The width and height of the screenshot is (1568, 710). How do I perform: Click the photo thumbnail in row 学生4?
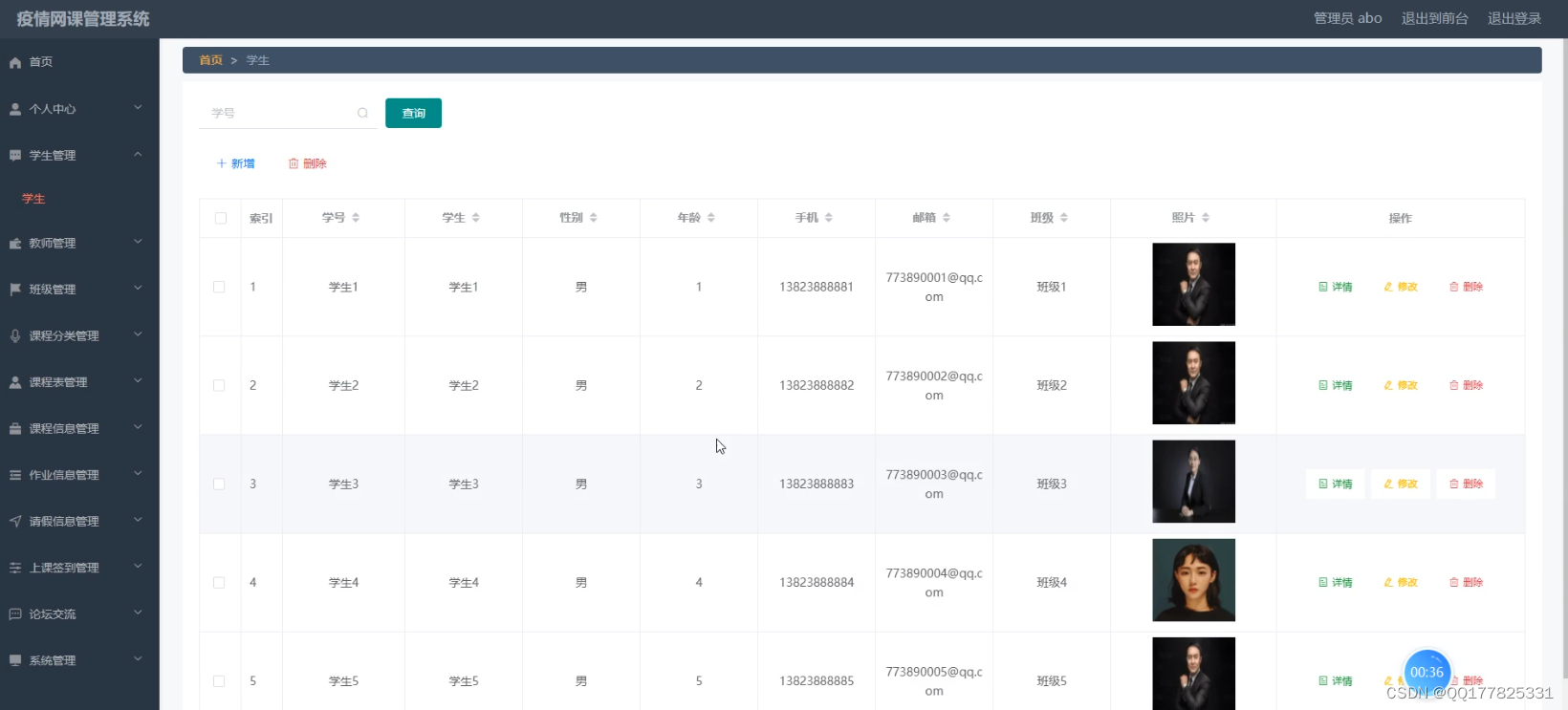click(x=1193, y=580)
